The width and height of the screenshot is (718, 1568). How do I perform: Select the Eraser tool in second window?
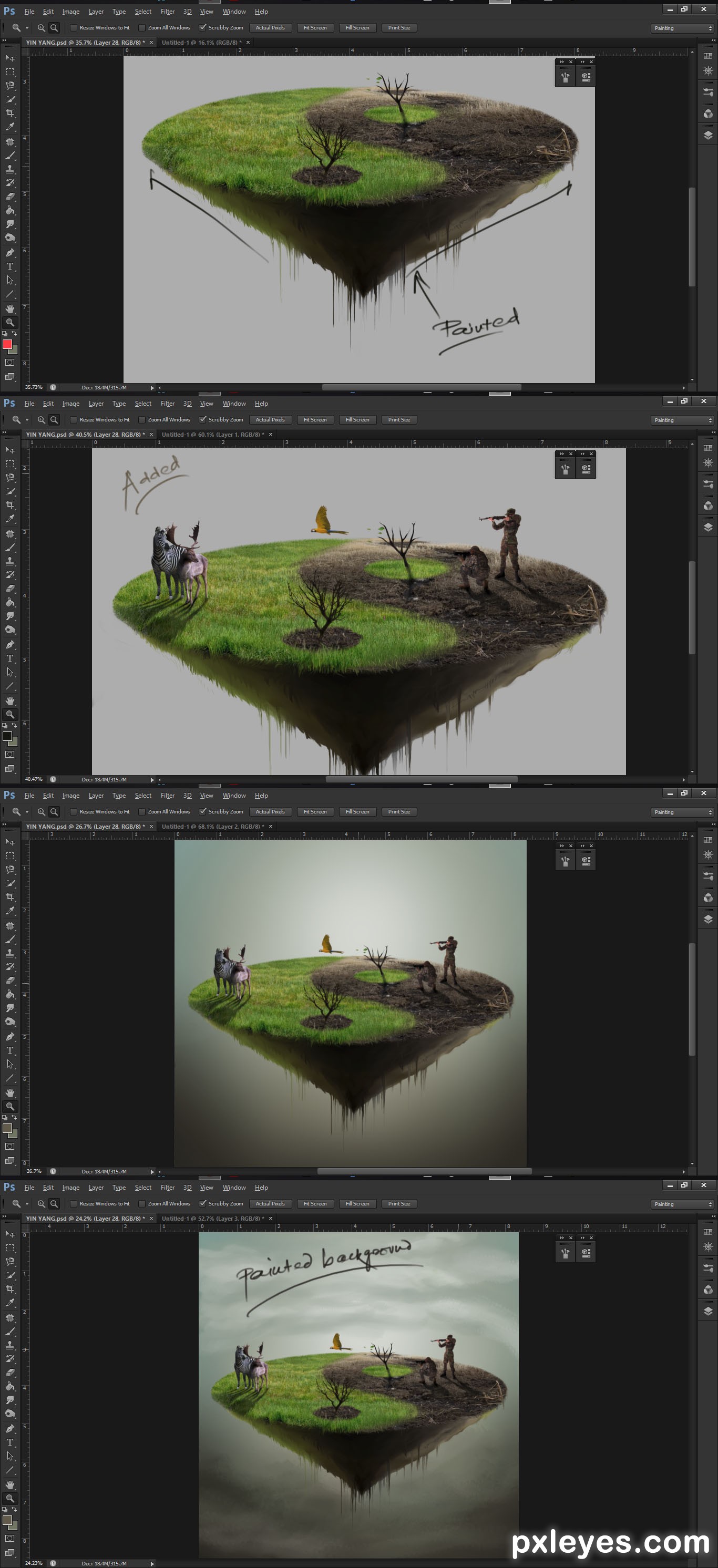pyautogui.click(x=10, y=588)
